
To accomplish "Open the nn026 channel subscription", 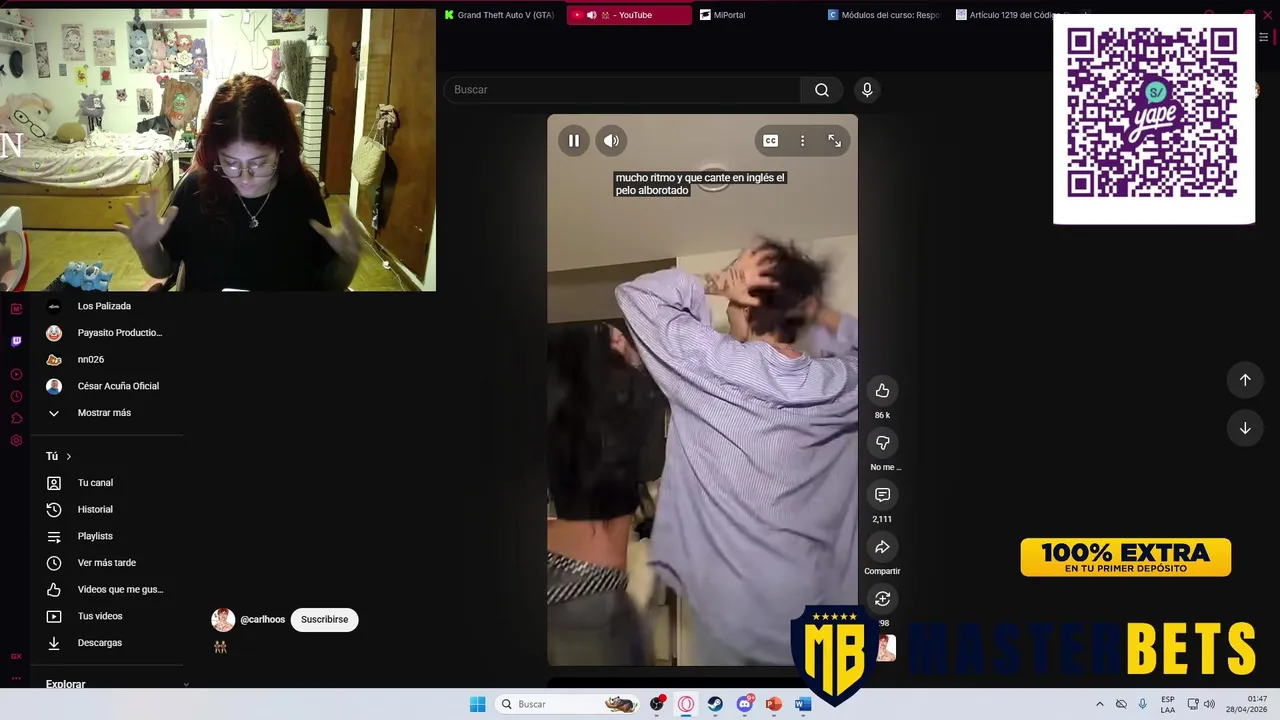I will (108, 360).
